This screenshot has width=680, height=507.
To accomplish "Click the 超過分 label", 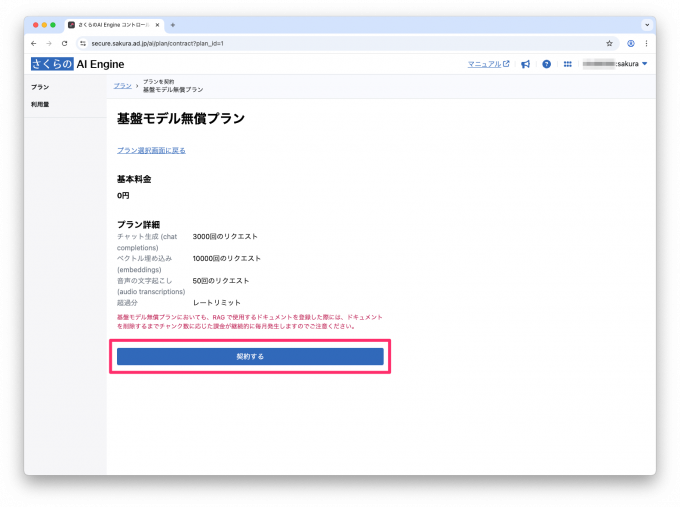I will (127, 303).
